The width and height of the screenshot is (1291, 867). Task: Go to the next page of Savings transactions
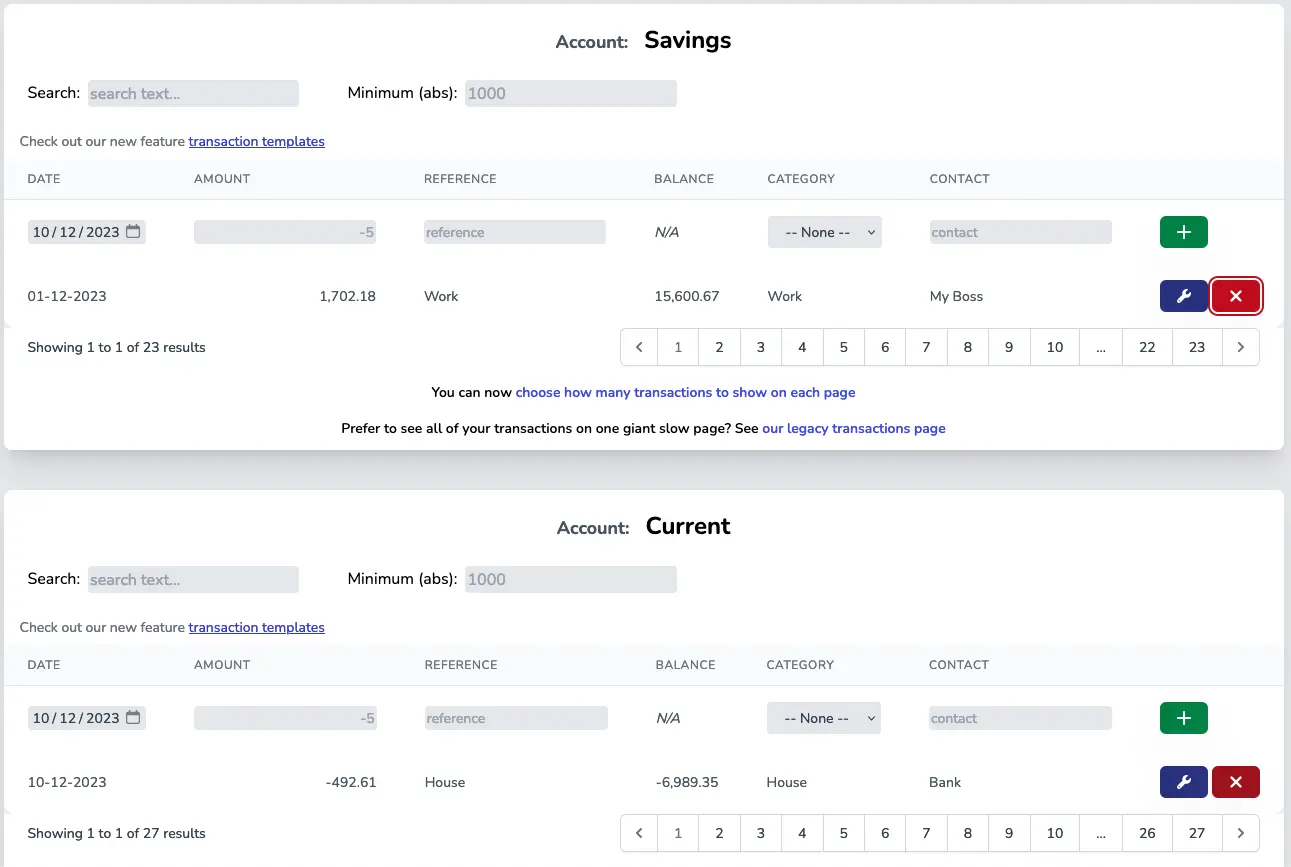pos(1240,347)
